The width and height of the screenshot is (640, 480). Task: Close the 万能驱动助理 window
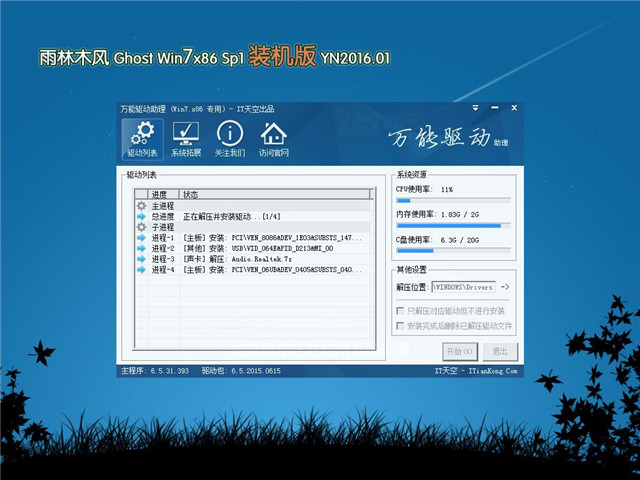click(514, 108)
